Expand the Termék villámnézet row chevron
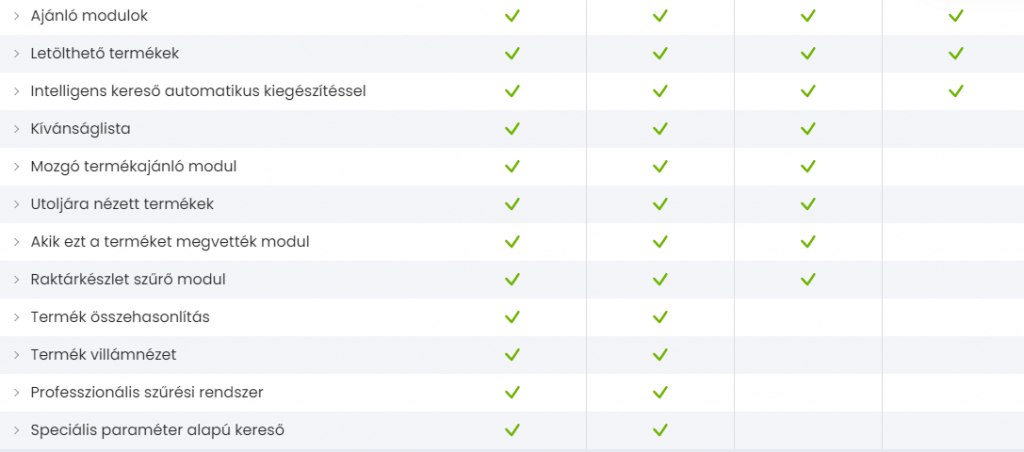Viewport: 1024px width, 452px height. tap(17, 355)
